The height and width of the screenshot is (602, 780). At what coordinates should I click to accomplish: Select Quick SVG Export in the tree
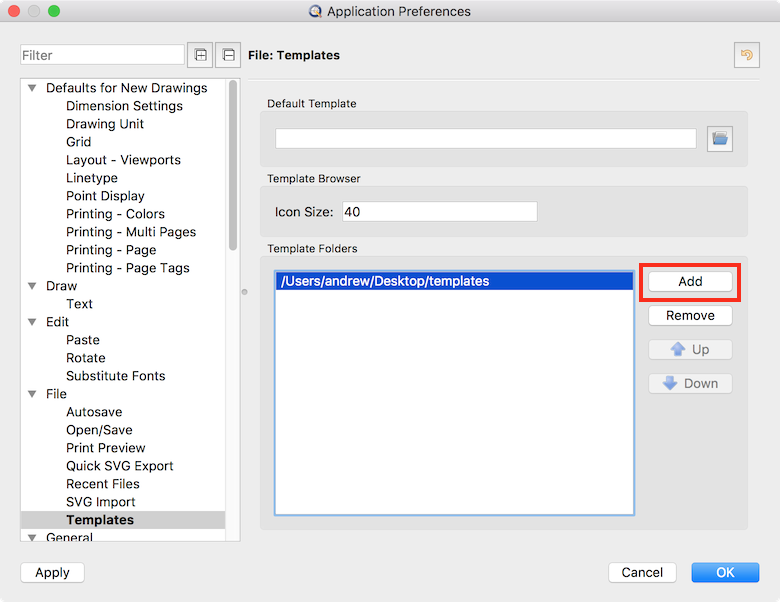(x=119, y=466)
